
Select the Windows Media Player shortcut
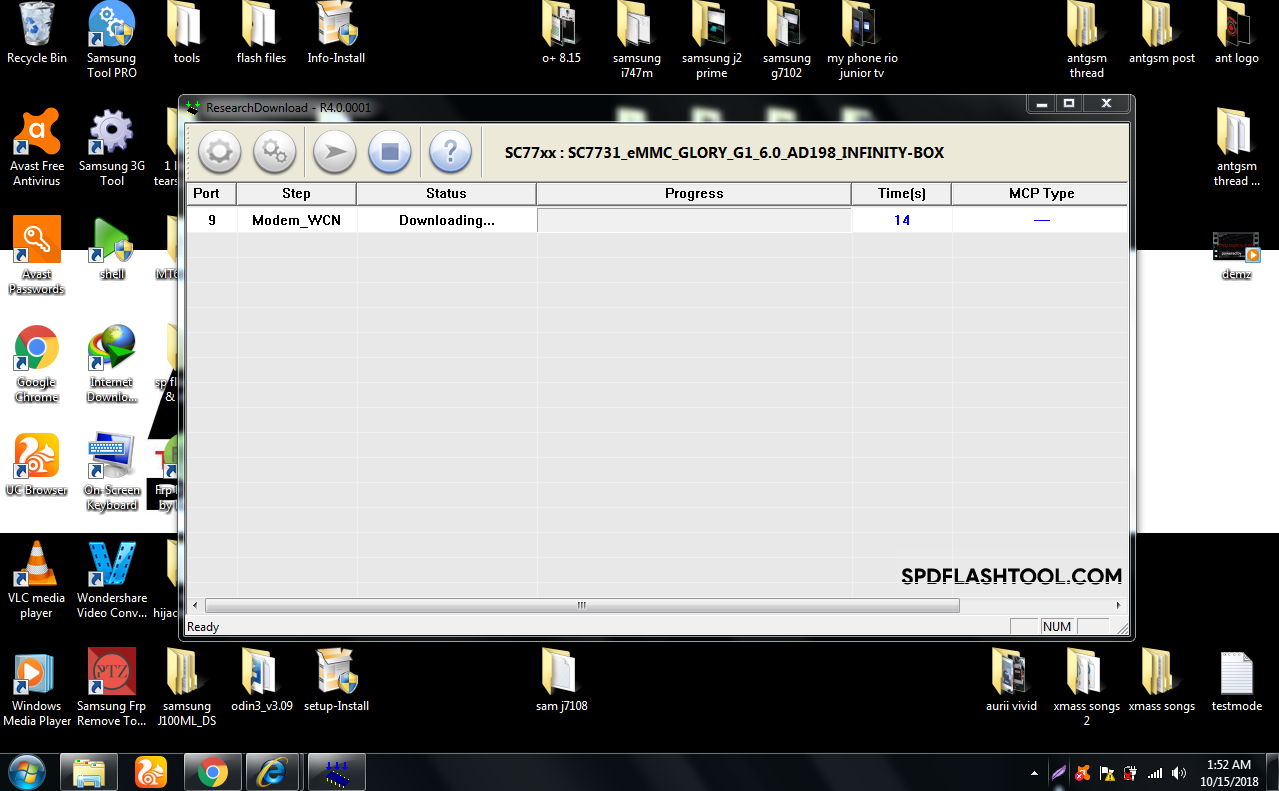[x=37, y=688]
